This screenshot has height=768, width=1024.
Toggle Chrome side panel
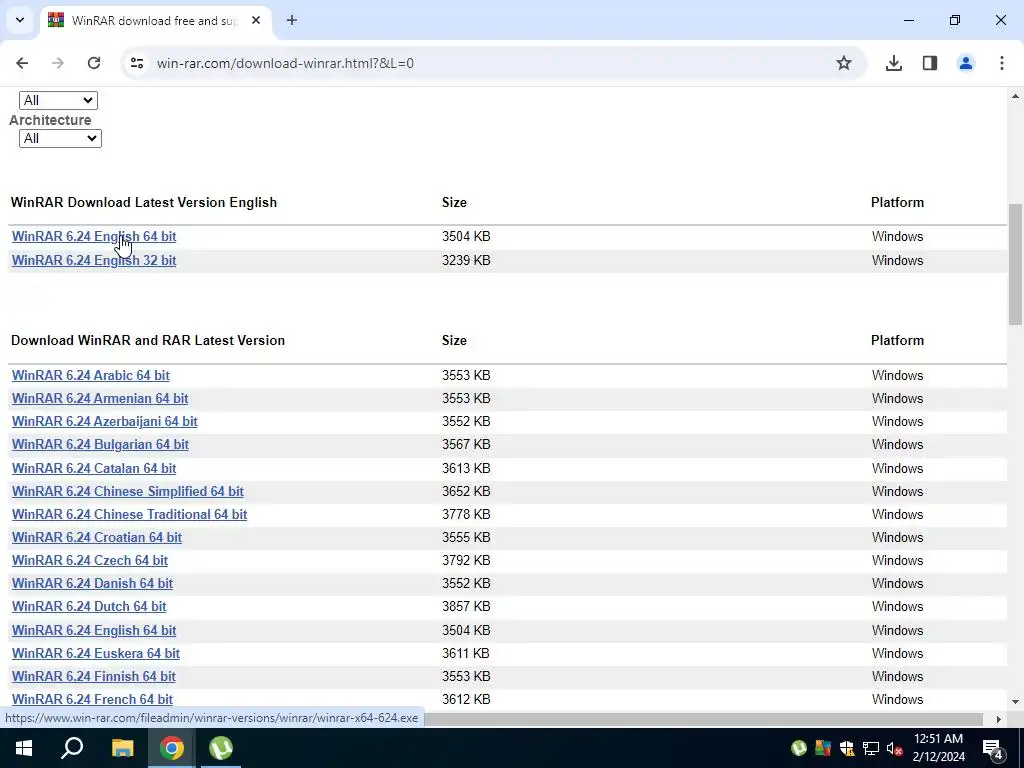[930, 63]
